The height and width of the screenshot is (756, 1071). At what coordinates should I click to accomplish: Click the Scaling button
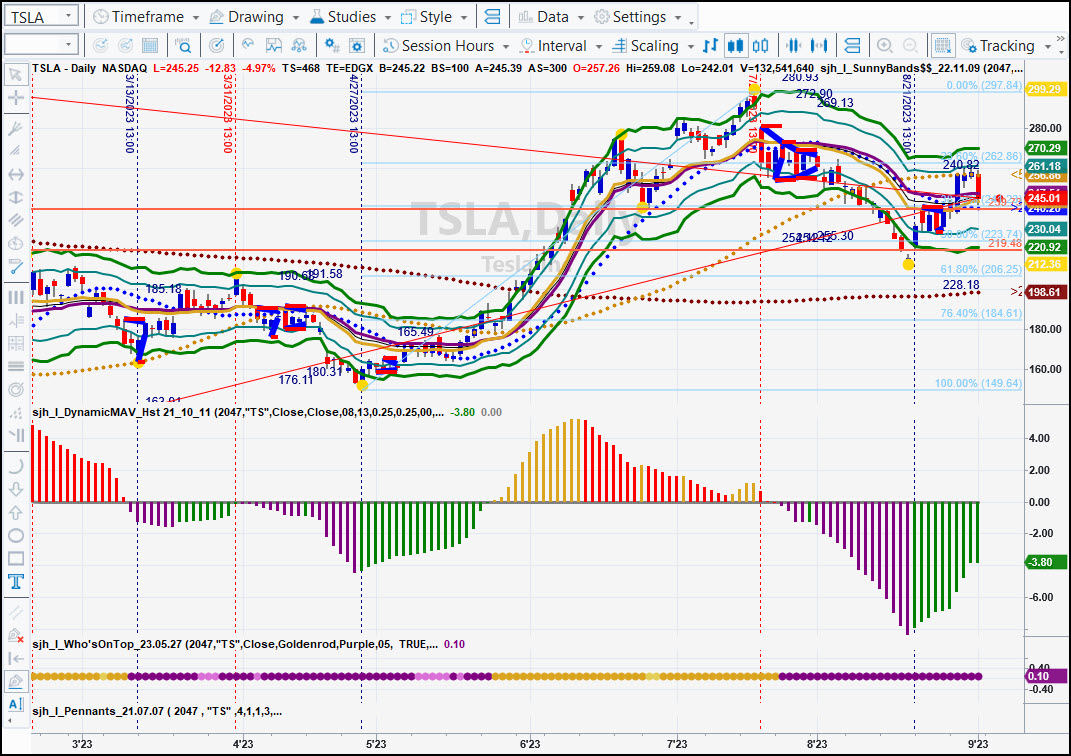coord(646,46)
